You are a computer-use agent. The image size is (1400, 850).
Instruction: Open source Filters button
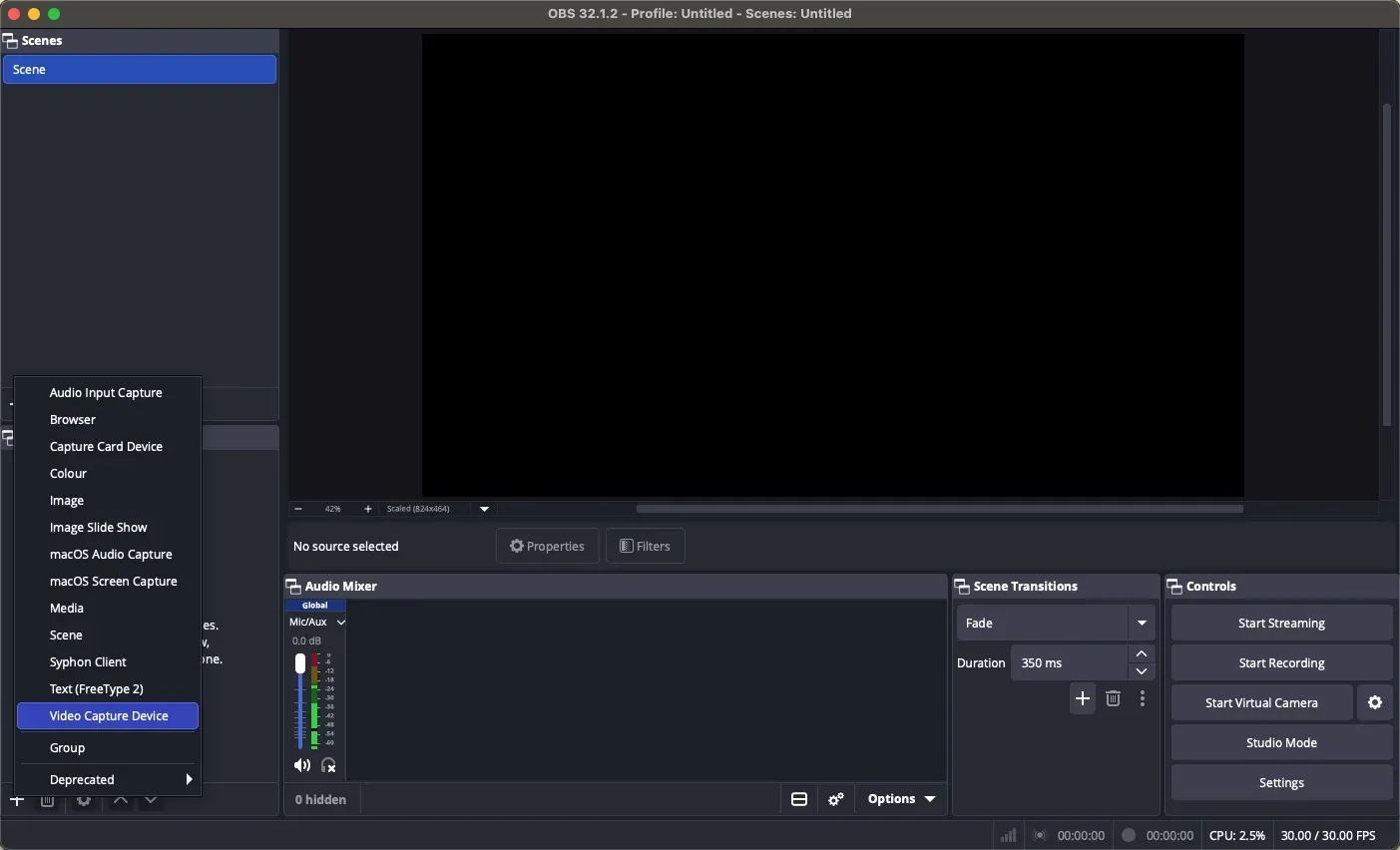(647, 546)
